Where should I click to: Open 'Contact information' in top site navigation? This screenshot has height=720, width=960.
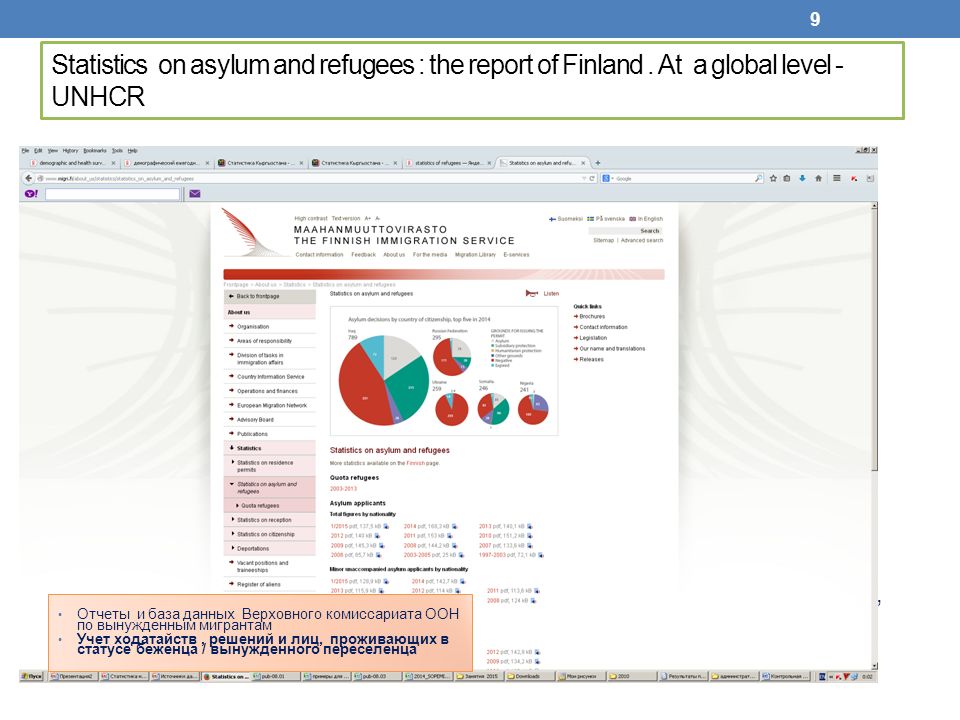pos(319,255)
